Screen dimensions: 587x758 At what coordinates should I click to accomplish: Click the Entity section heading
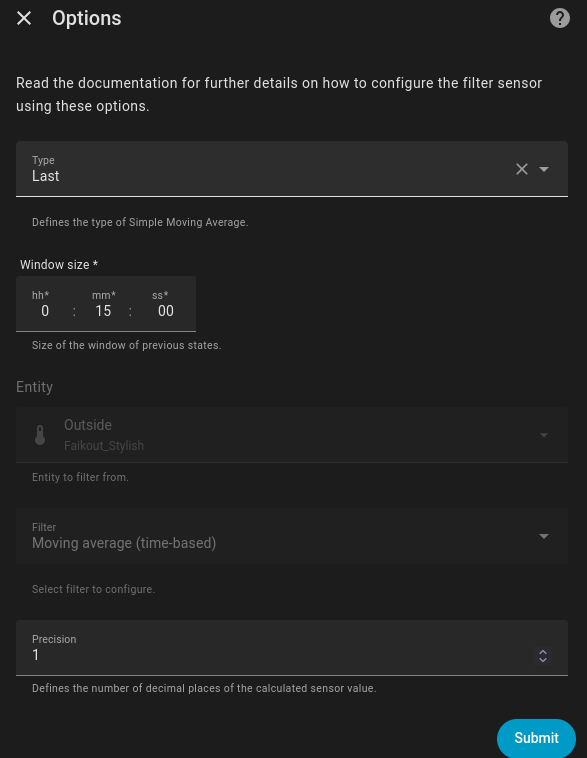tap(34, 387)
